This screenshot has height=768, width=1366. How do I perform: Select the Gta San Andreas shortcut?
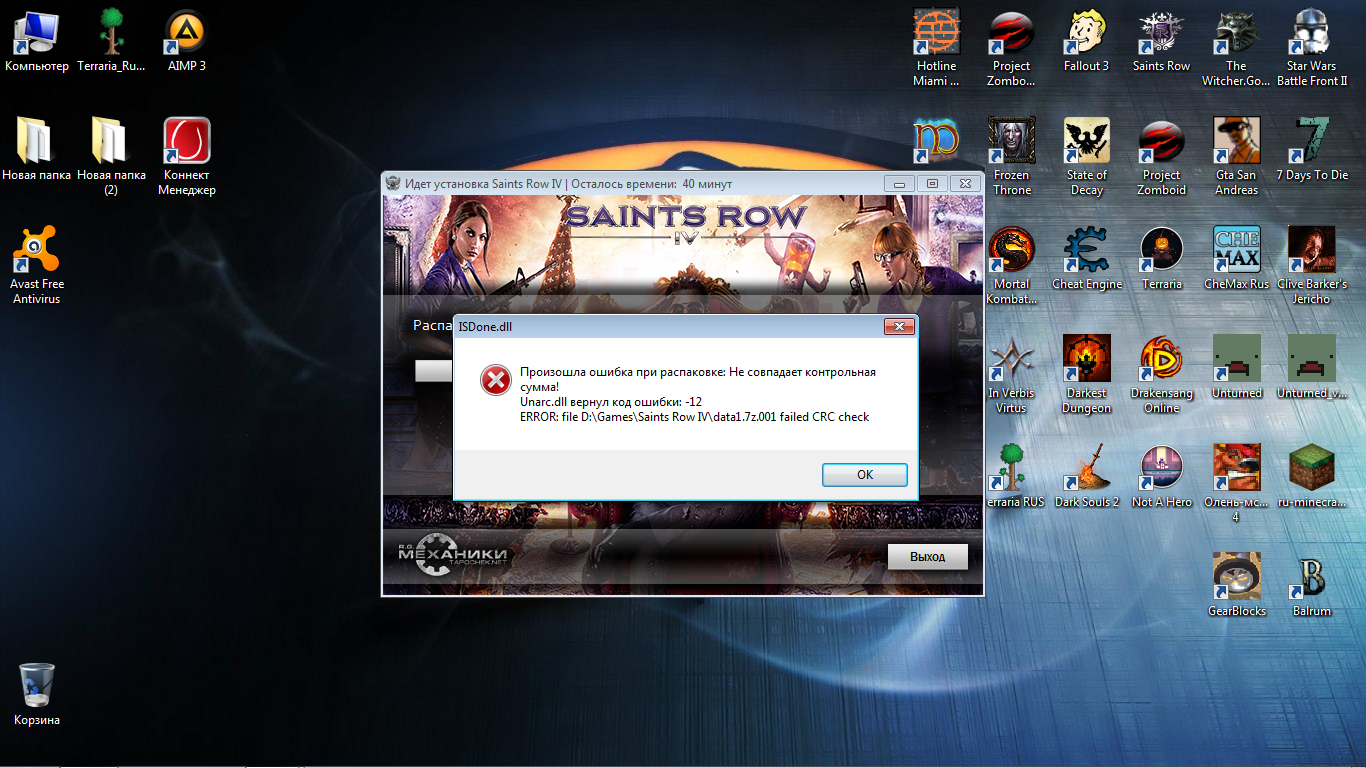pyautogui.click(x=1236, y=157)
